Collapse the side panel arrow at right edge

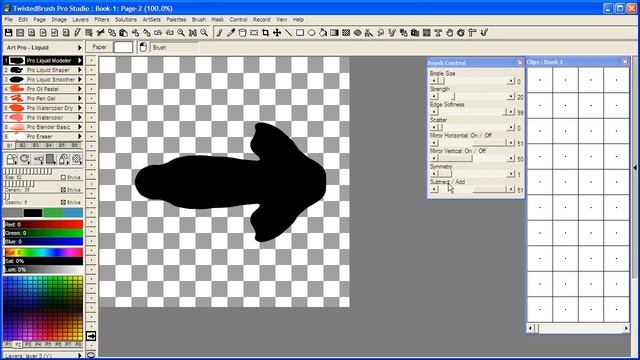coord(635,168)
